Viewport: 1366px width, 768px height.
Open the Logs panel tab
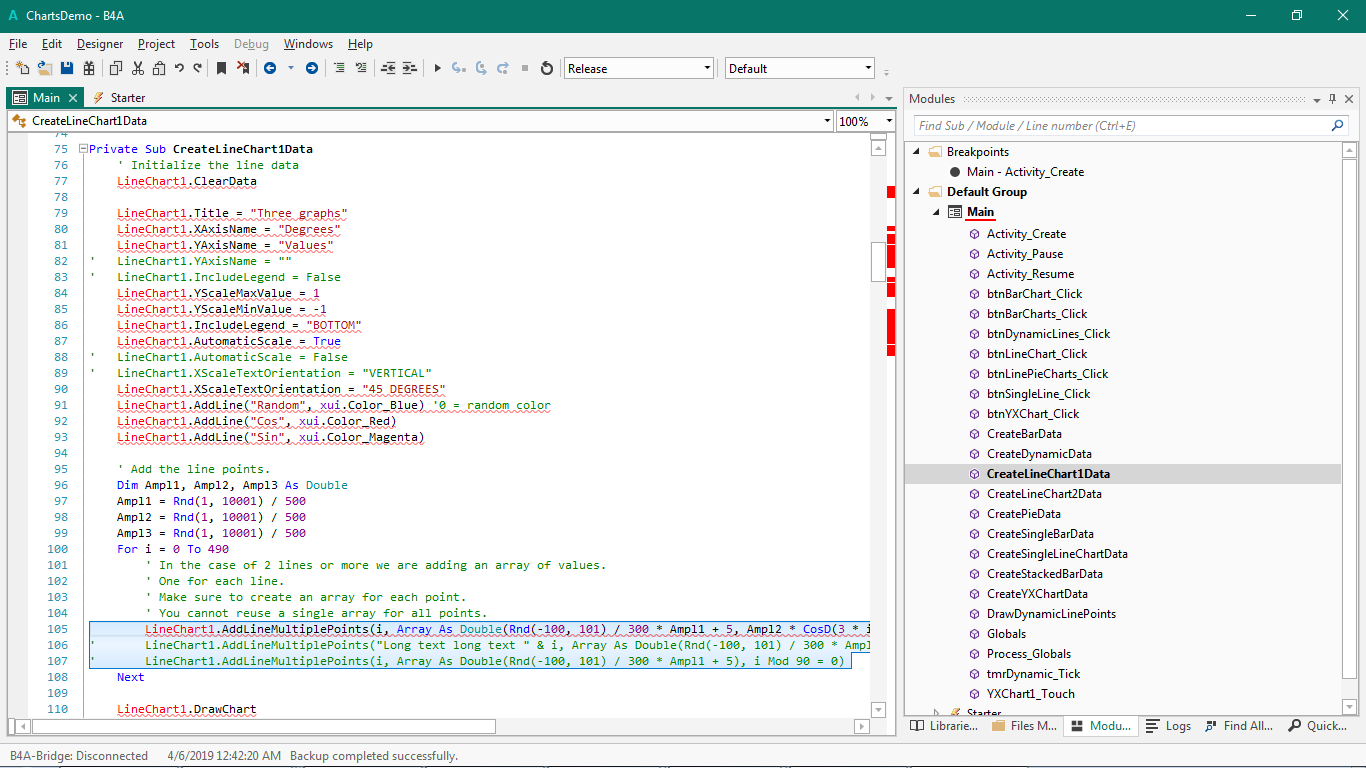tap(1169, 726)
